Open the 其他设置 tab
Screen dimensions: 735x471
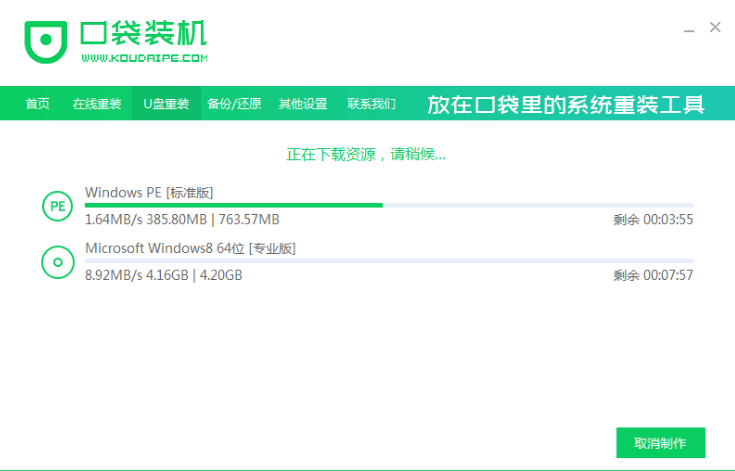pyautogui.click(x=303, y=104)
